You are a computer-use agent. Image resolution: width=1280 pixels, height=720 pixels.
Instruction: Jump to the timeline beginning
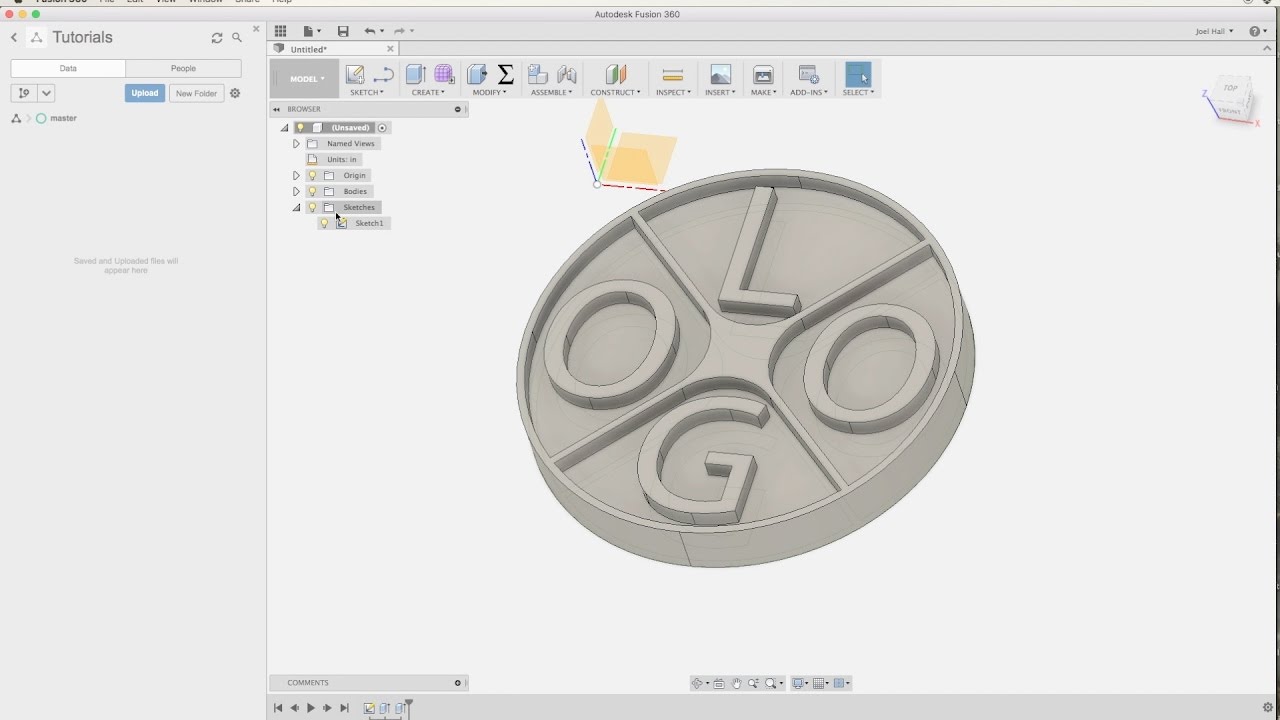[278, 708]
